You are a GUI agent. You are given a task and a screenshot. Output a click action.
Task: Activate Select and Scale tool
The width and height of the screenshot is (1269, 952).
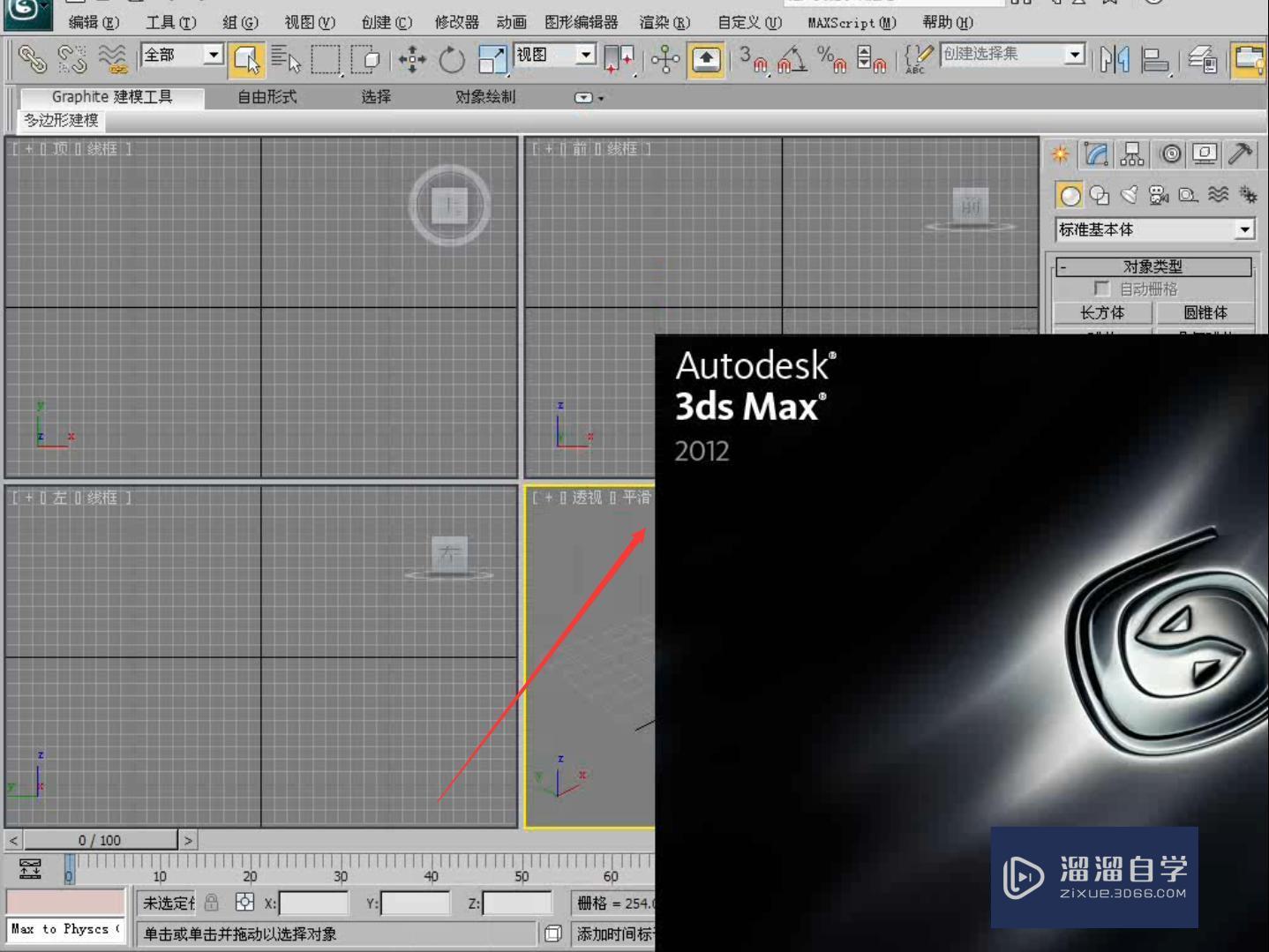tap(492, 59)
